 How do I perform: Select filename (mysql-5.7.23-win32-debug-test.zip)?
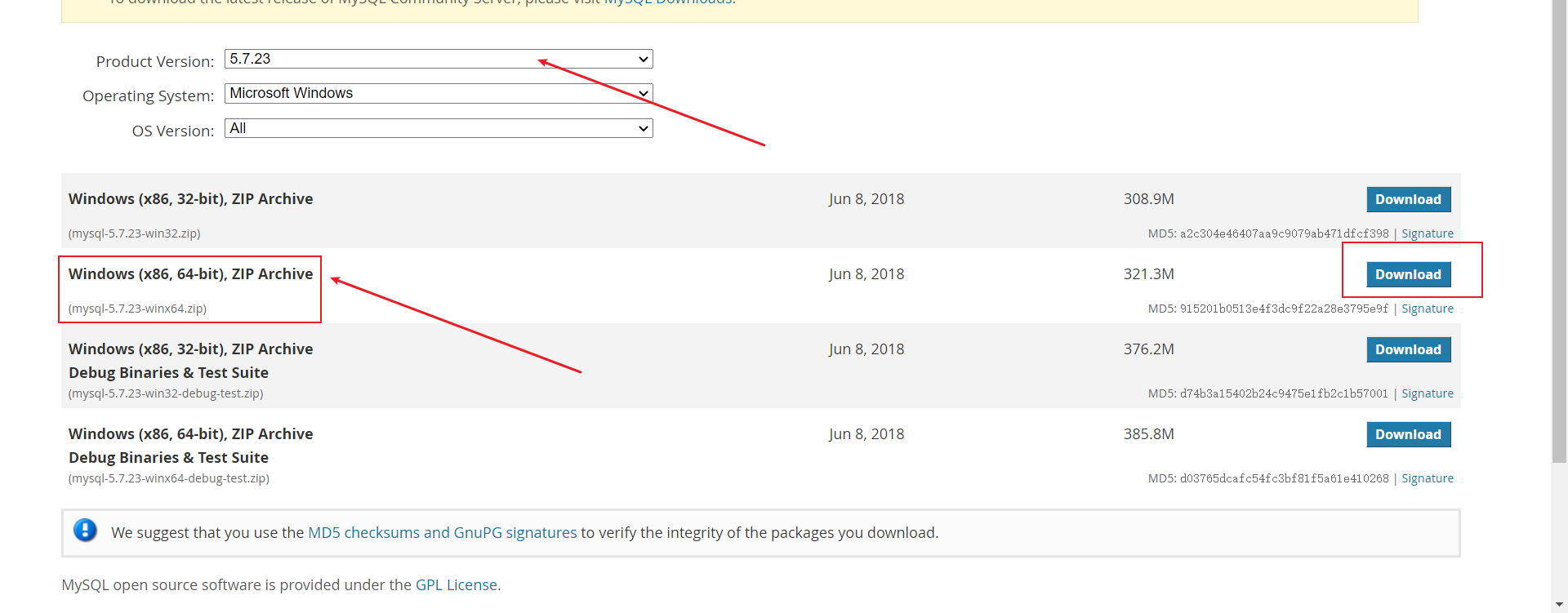click(x=166, y=393)
